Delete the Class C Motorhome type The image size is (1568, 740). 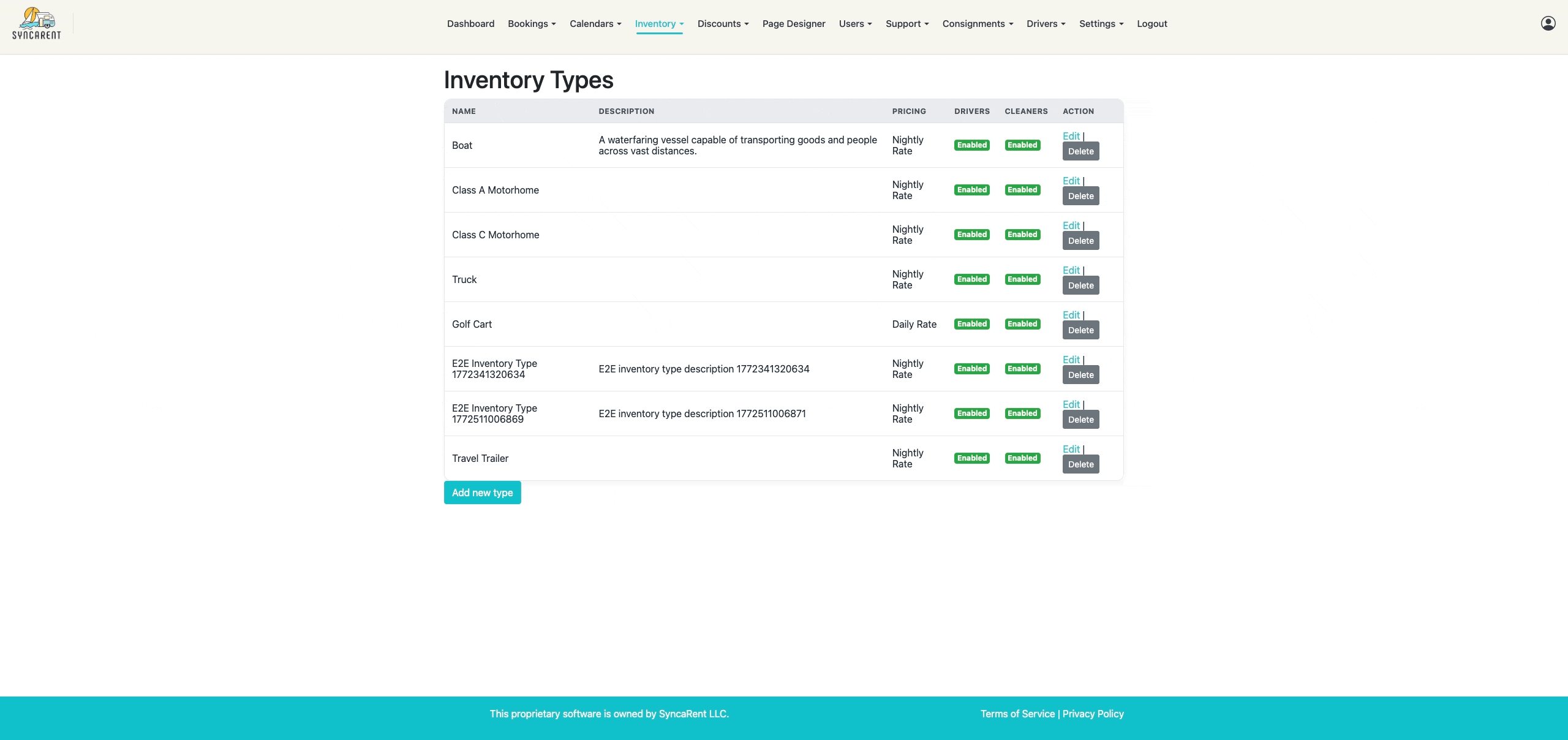coord(1080,241)
